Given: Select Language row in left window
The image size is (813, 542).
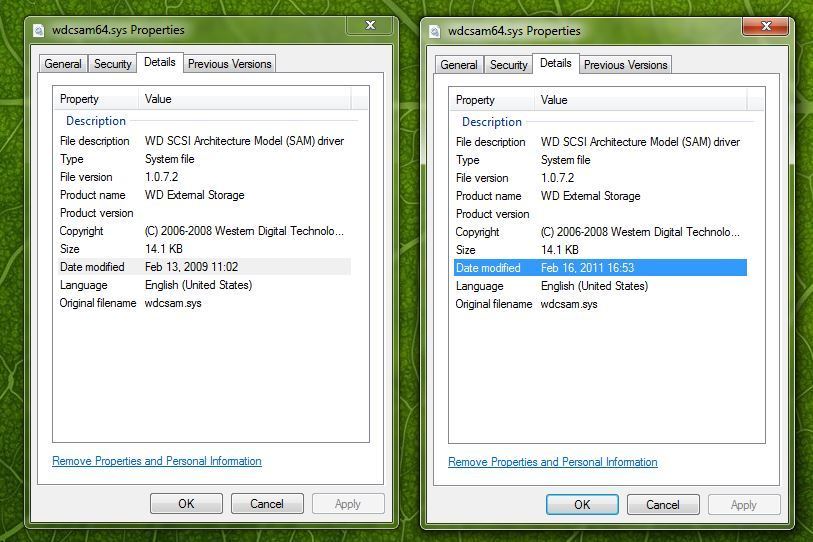Looking at the screenshot, I should coord(204,285).
